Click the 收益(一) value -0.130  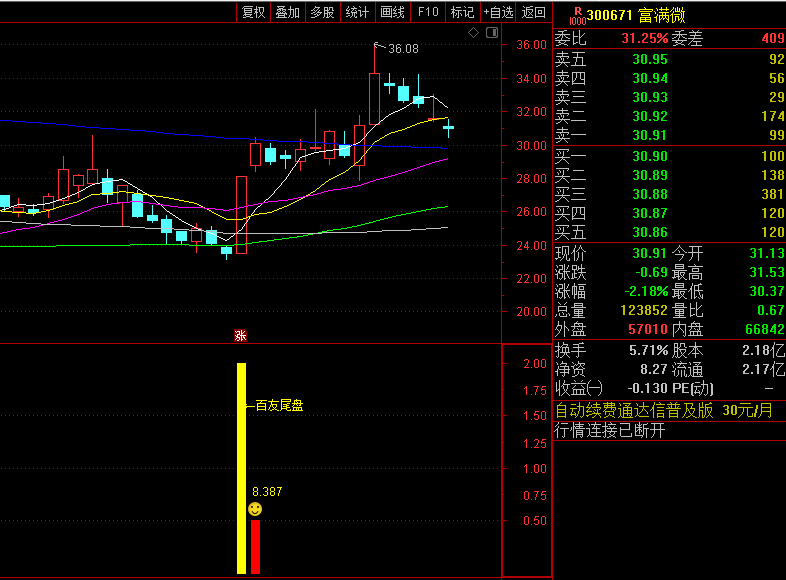[648, 389]
